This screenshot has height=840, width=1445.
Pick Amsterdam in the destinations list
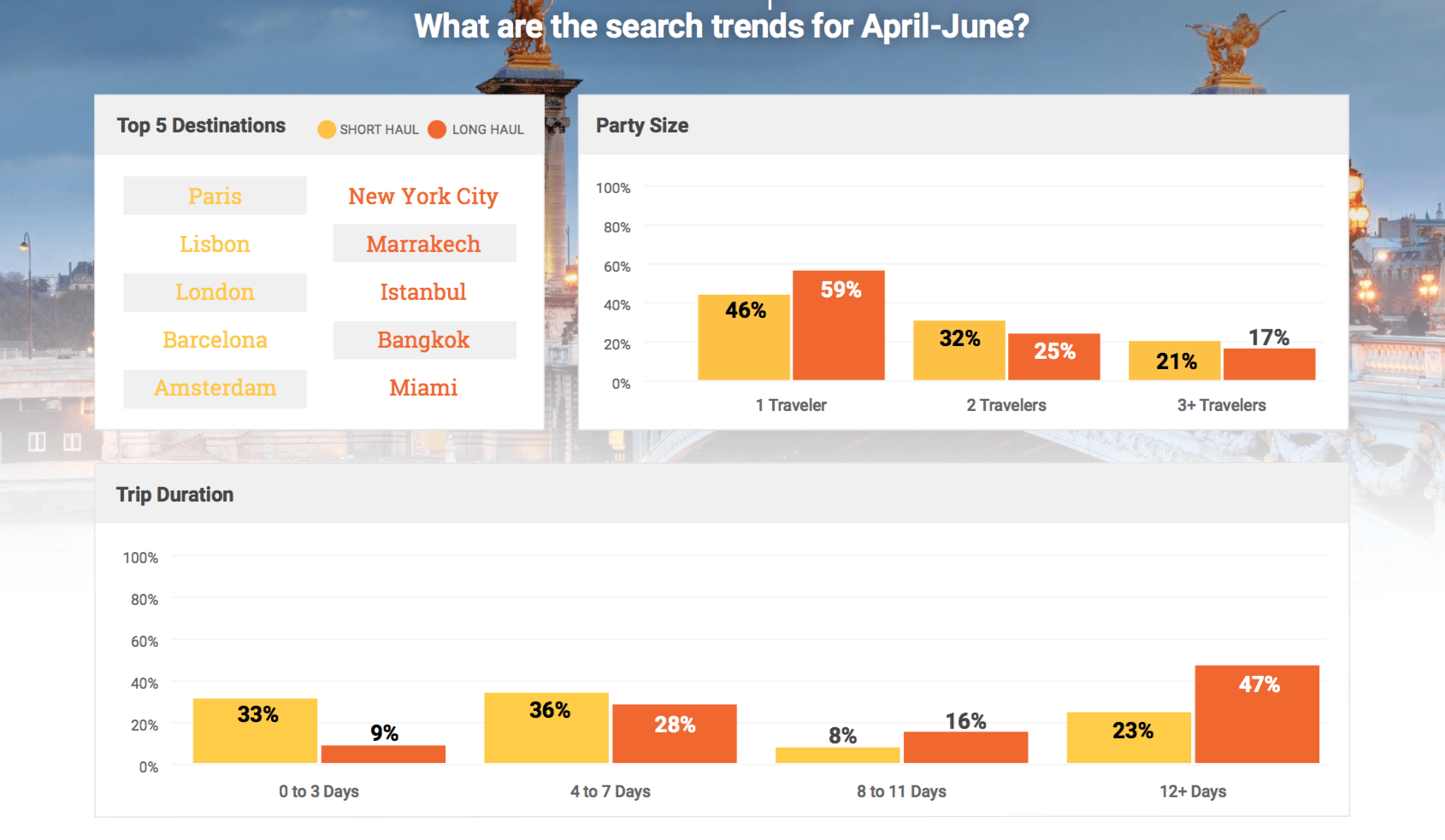tap(215, 388)
